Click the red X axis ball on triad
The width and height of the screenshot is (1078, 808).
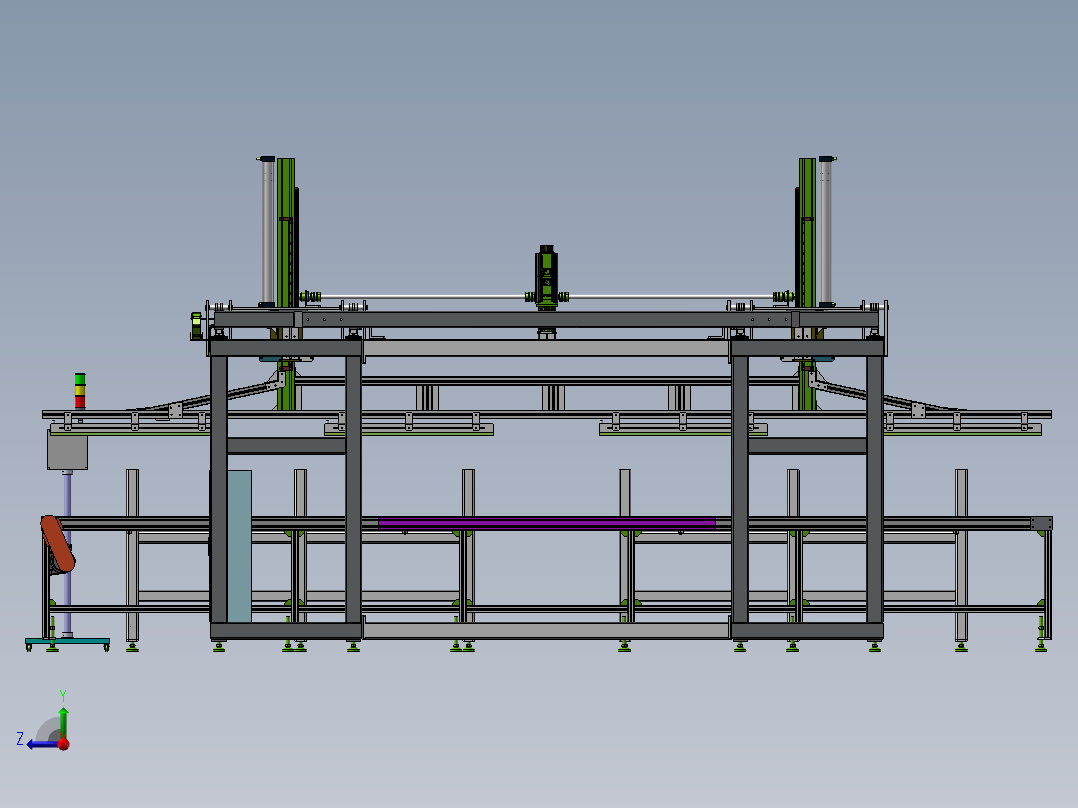pyautogui.click(x=64, y=744)
